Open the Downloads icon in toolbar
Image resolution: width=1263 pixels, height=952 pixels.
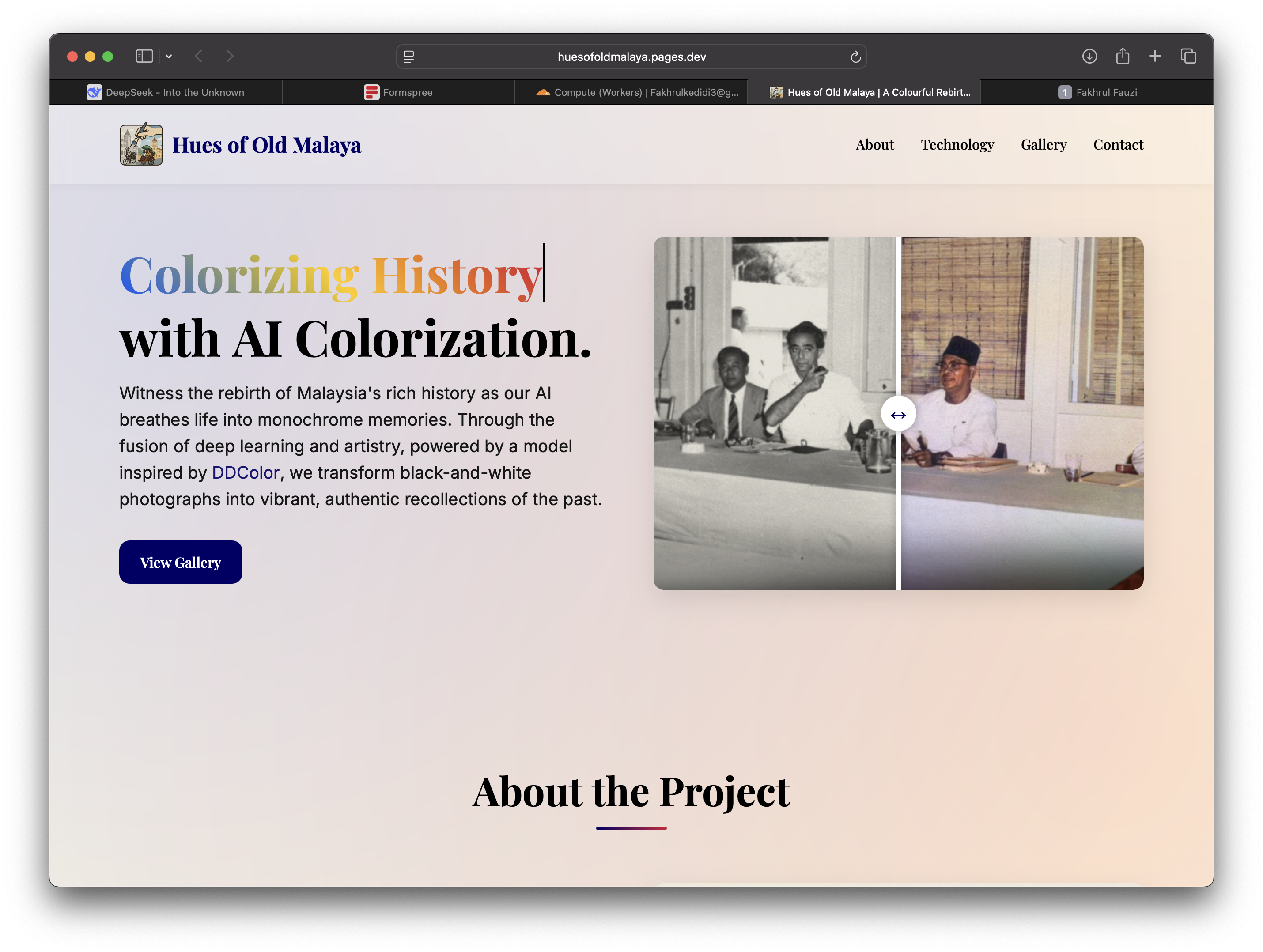point(1089,56)
